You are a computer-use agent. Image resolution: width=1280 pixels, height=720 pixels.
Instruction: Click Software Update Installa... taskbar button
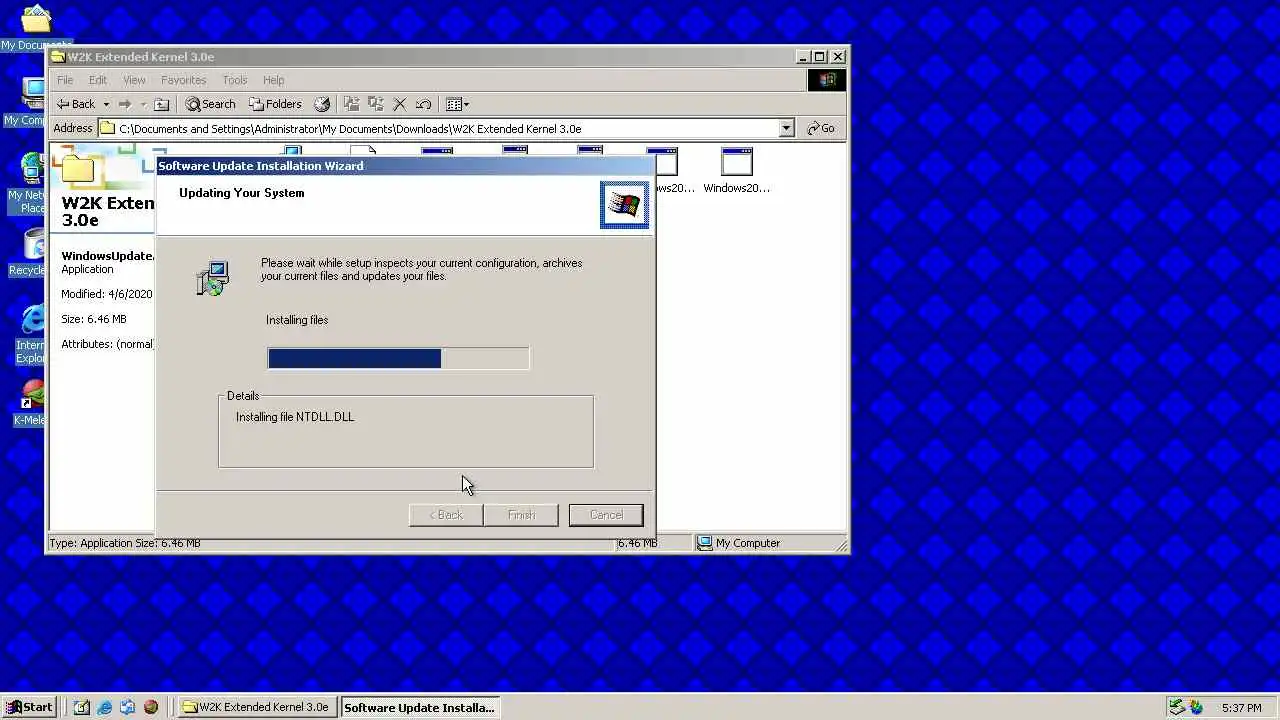click(x=419, y=707)
